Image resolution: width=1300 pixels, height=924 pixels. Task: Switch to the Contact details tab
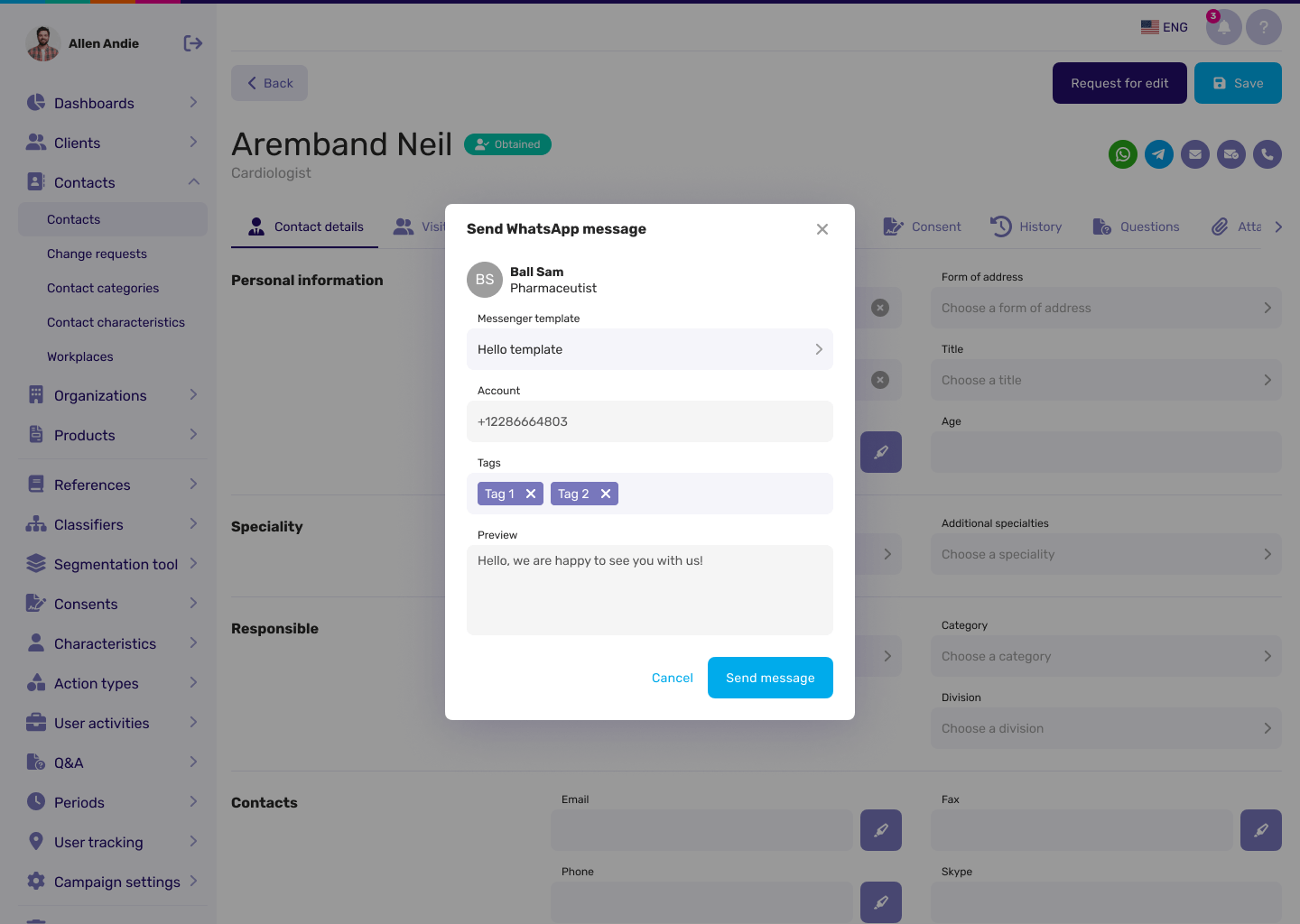(x=305, y=226)
